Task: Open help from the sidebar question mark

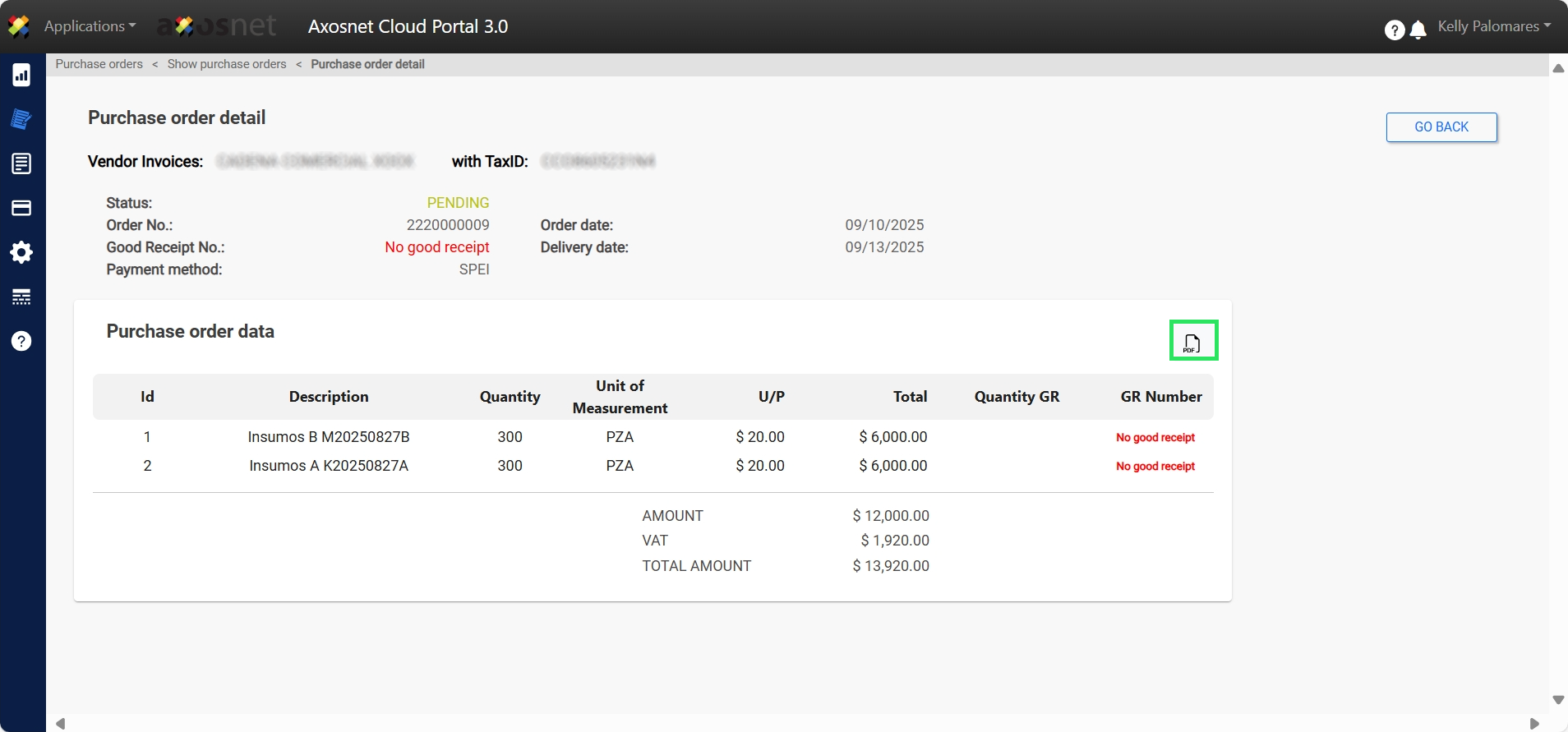Action: [x=21, y=341]
